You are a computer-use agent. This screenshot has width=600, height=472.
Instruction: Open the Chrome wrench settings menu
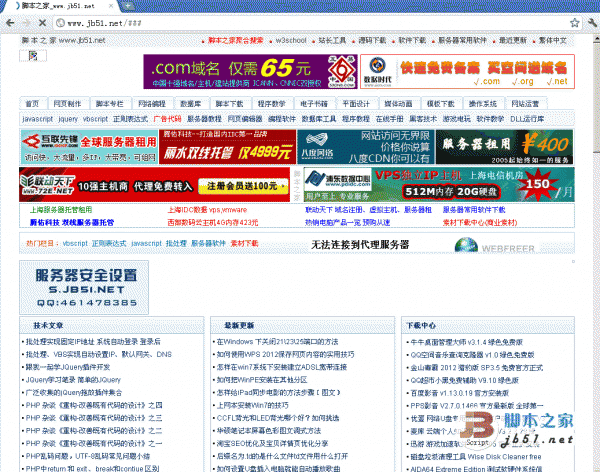point(592,23)
